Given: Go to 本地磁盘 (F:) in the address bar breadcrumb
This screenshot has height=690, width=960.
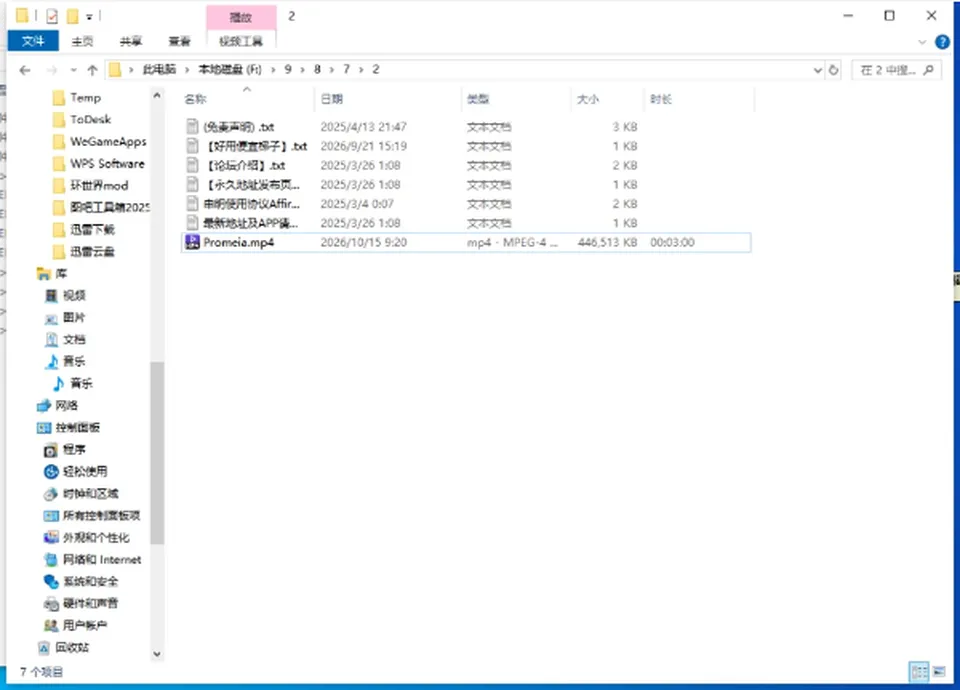Looking at the screenshot, I should (230, 70).
